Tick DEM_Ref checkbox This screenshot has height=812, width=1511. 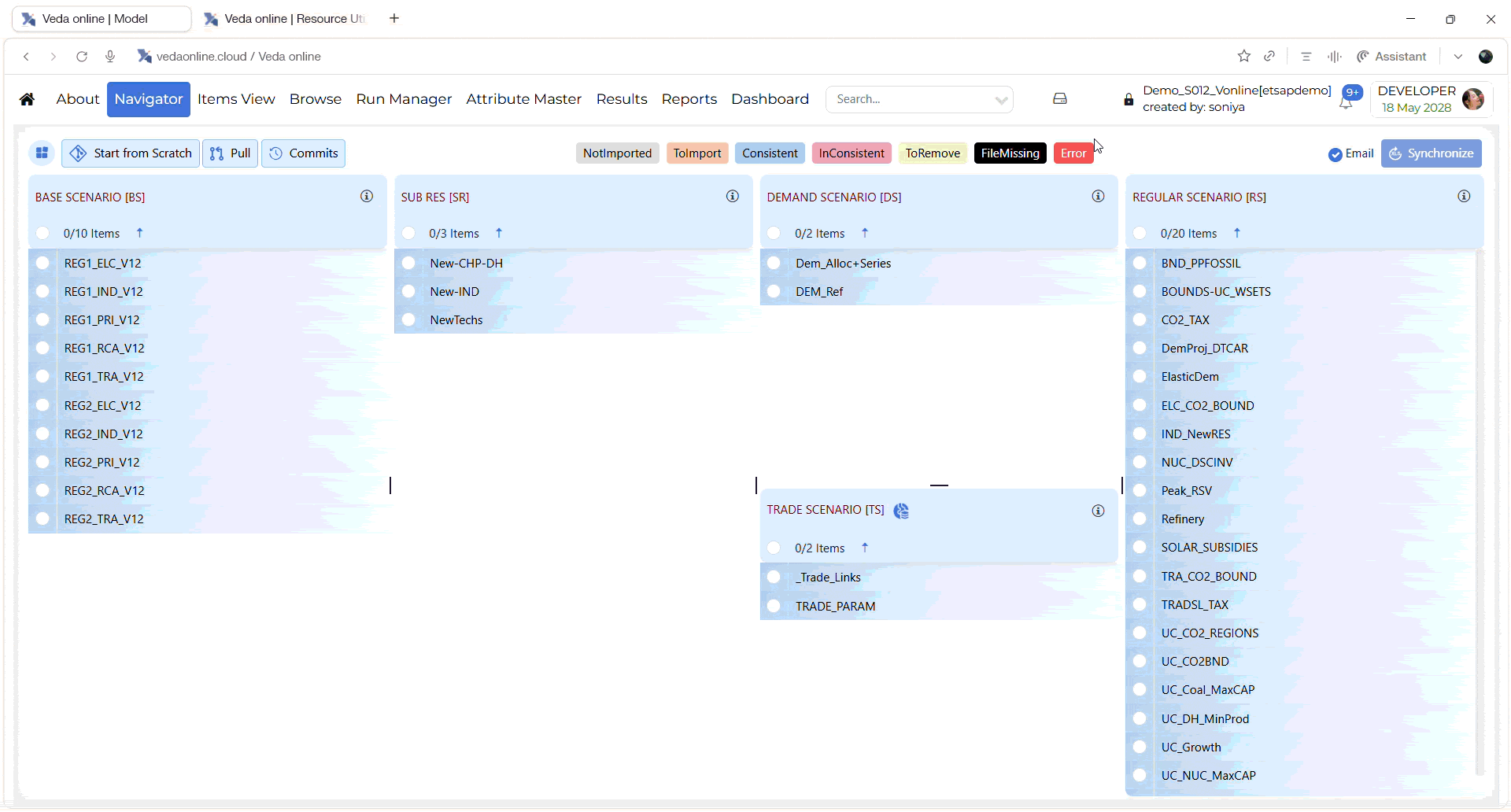774,292
